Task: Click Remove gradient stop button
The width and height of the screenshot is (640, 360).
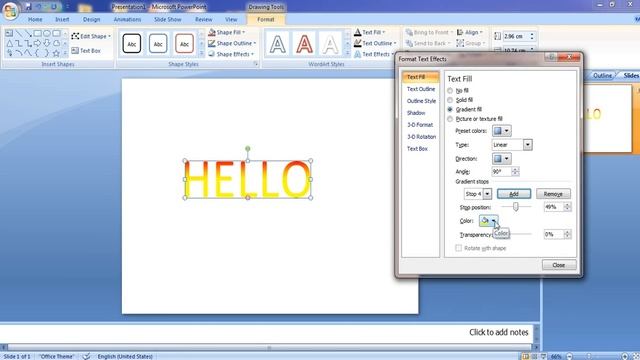Action: [553, 194]
